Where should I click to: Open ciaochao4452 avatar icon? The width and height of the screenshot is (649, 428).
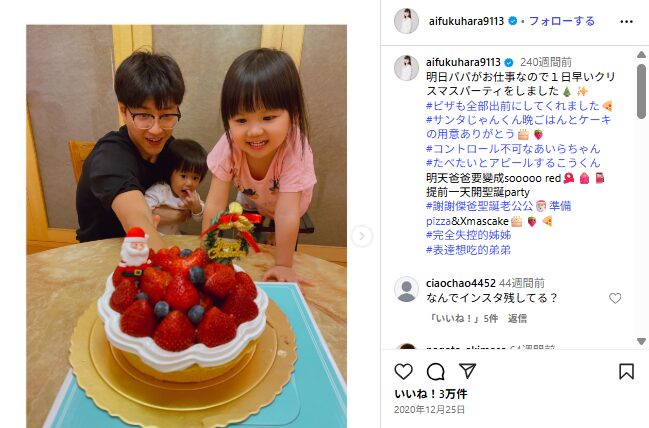click(x=406, y=289)
